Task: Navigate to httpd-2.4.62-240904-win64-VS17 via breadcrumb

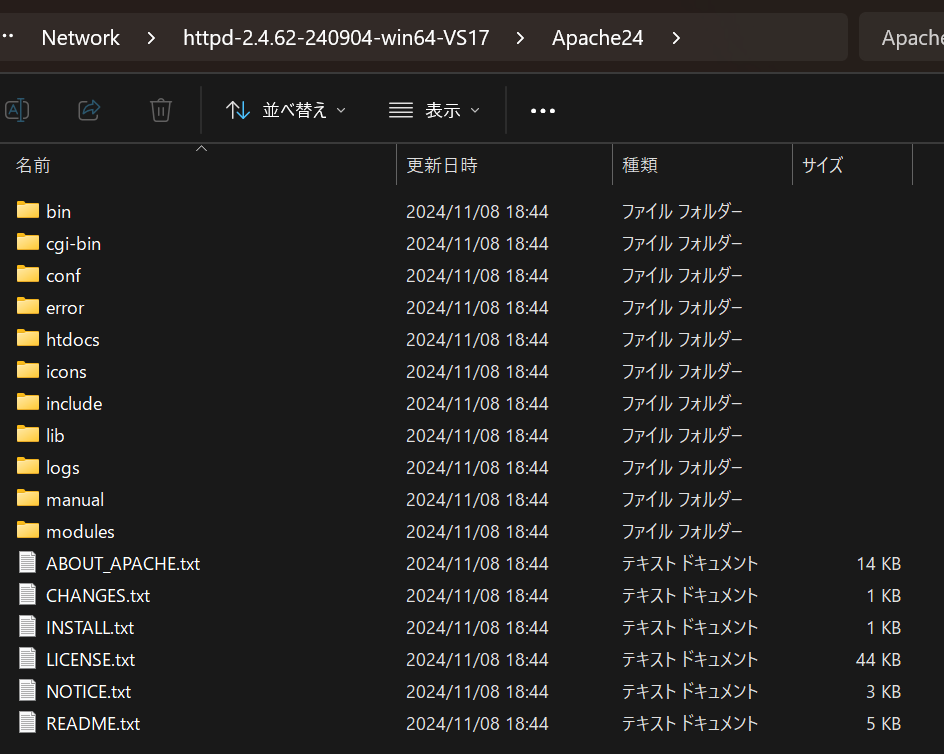Action: pyautogui.click(x=335, y=38)
